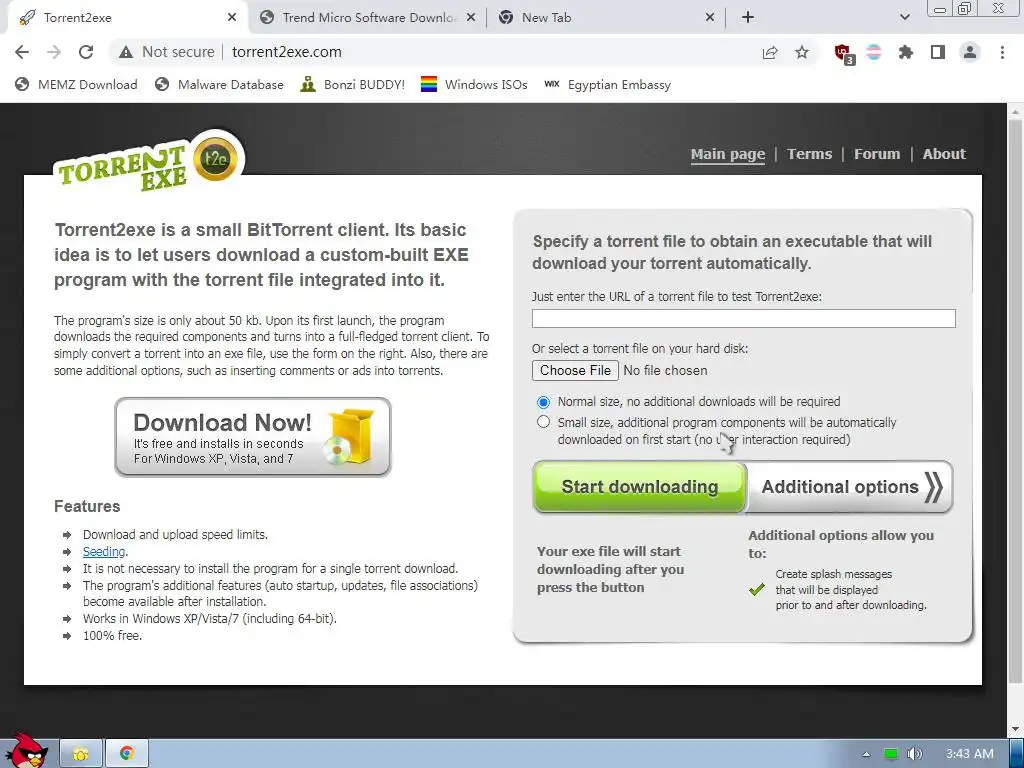The height and width of the screenshot is (768, 1024).
Task: Open the Egyptian Embassy bookmark
Action: [x=607, y=84]
